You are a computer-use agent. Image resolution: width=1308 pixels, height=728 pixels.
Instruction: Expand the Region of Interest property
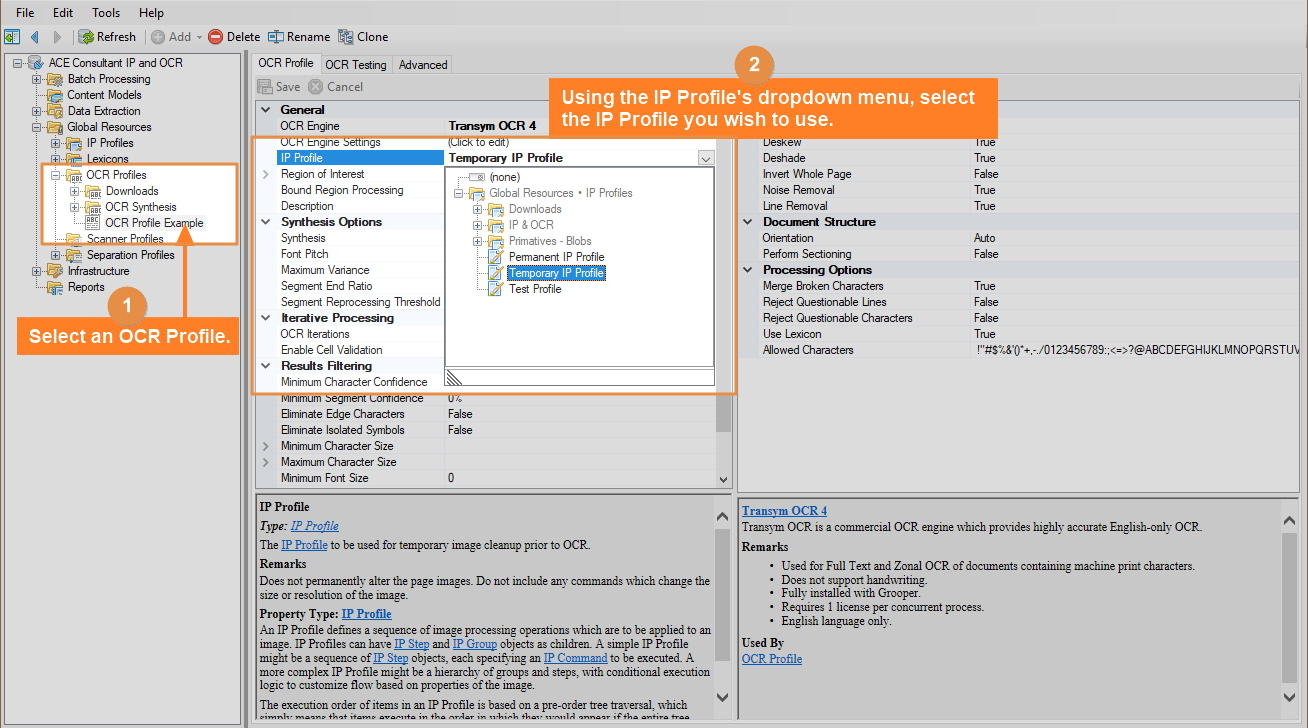265,174
